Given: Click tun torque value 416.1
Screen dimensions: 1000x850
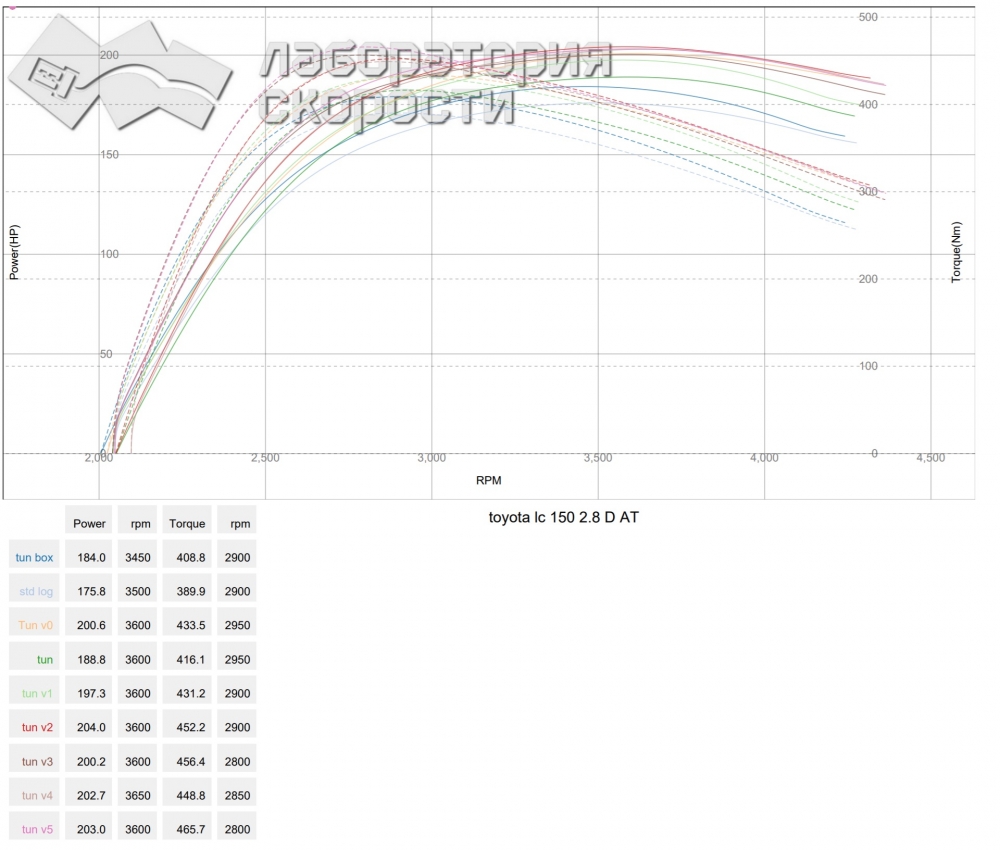Looking at the screenshot, I should pyautogui.click(x=191, y=659).
